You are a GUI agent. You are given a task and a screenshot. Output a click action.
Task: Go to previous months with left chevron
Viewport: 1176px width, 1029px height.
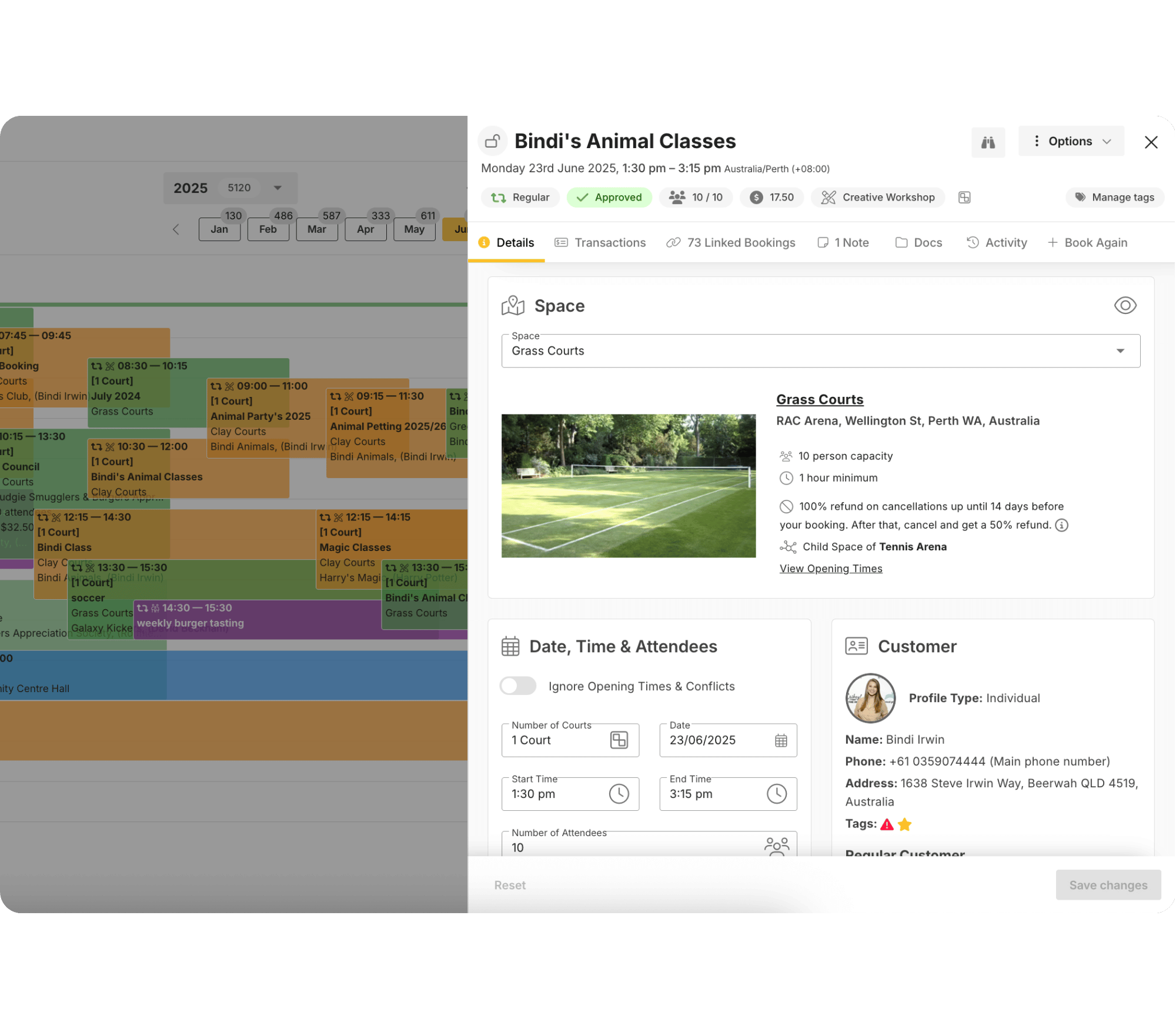(176, 229)
